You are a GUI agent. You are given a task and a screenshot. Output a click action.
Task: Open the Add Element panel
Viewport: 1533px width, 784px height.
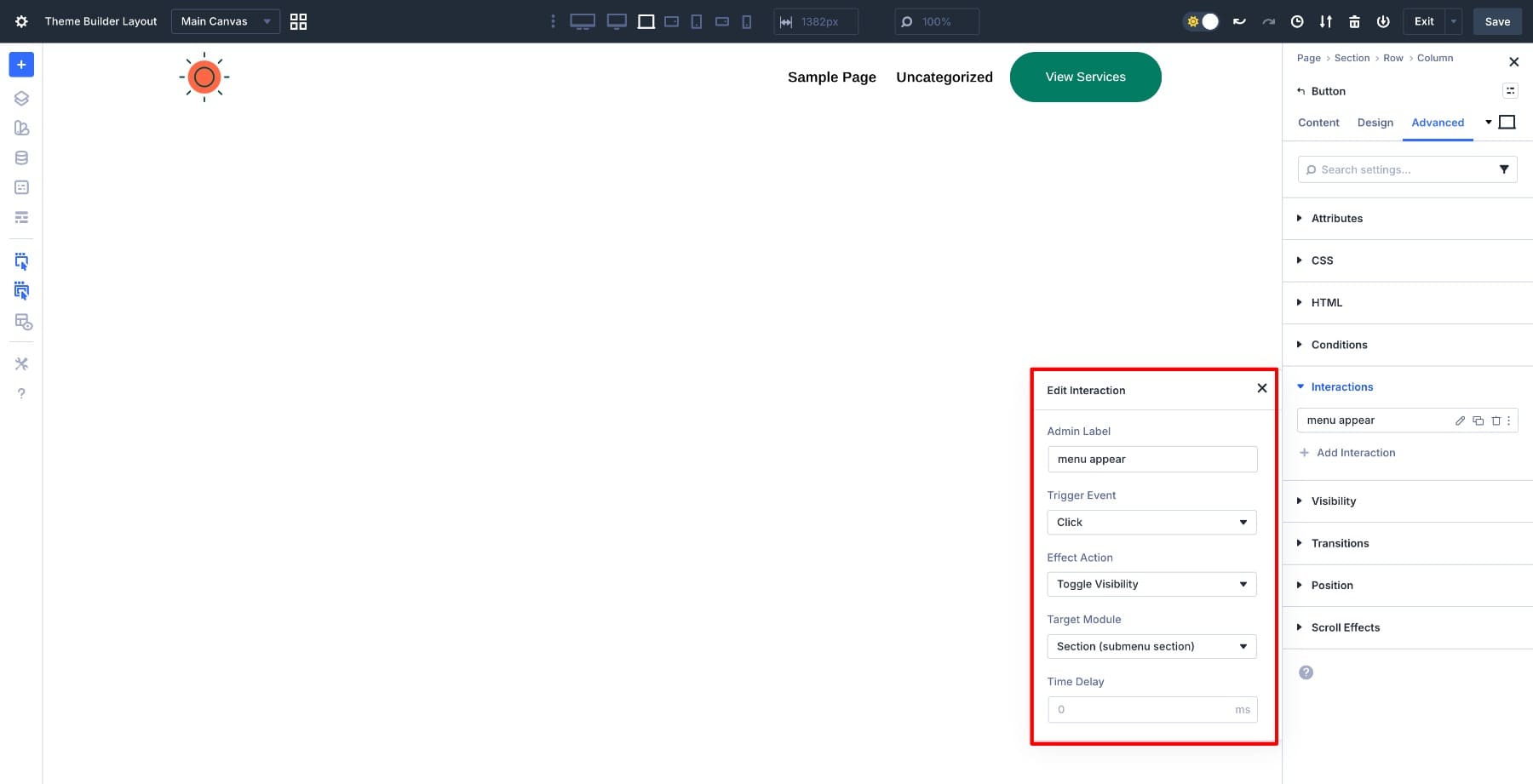pos(21,64)
